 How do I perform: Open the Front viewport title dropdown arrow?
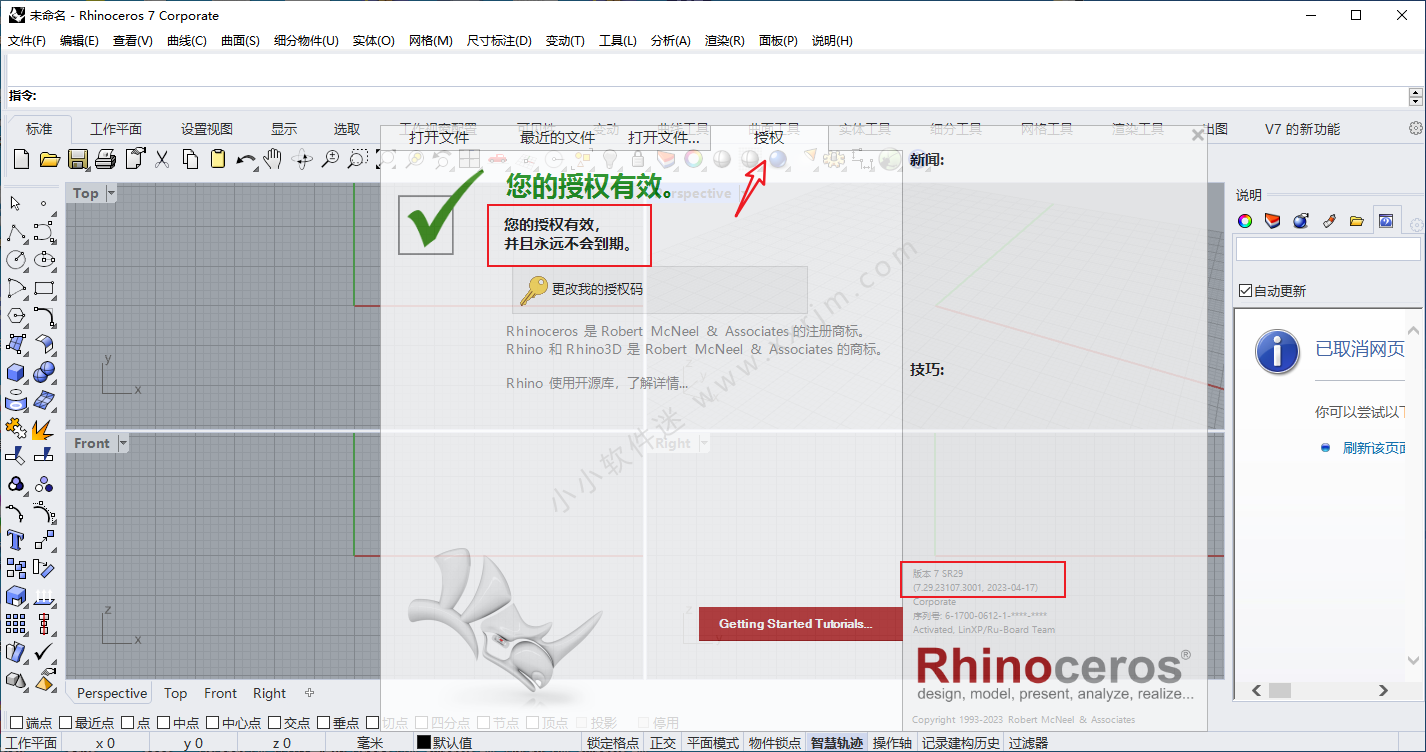point(123,443)
